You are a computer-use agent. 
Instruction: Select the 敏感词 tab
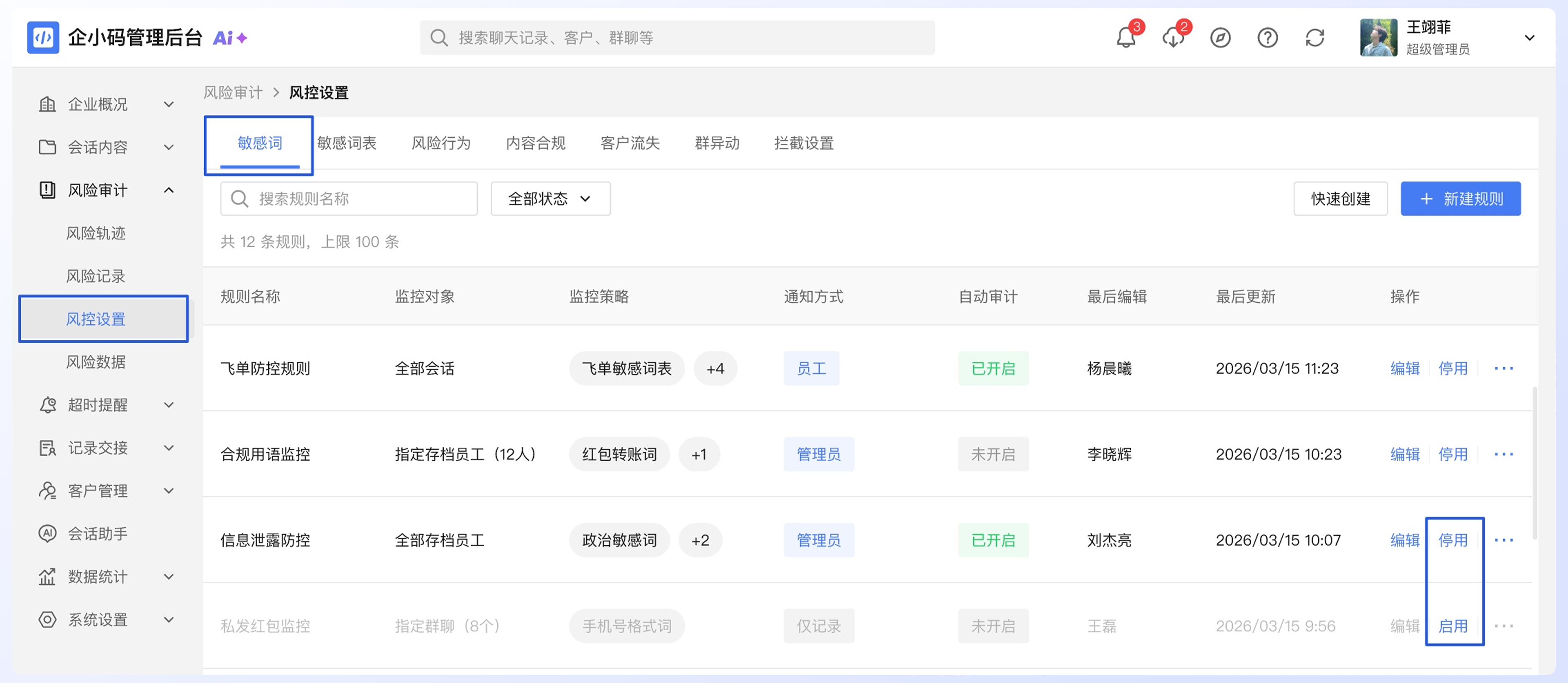pos(260,144)
